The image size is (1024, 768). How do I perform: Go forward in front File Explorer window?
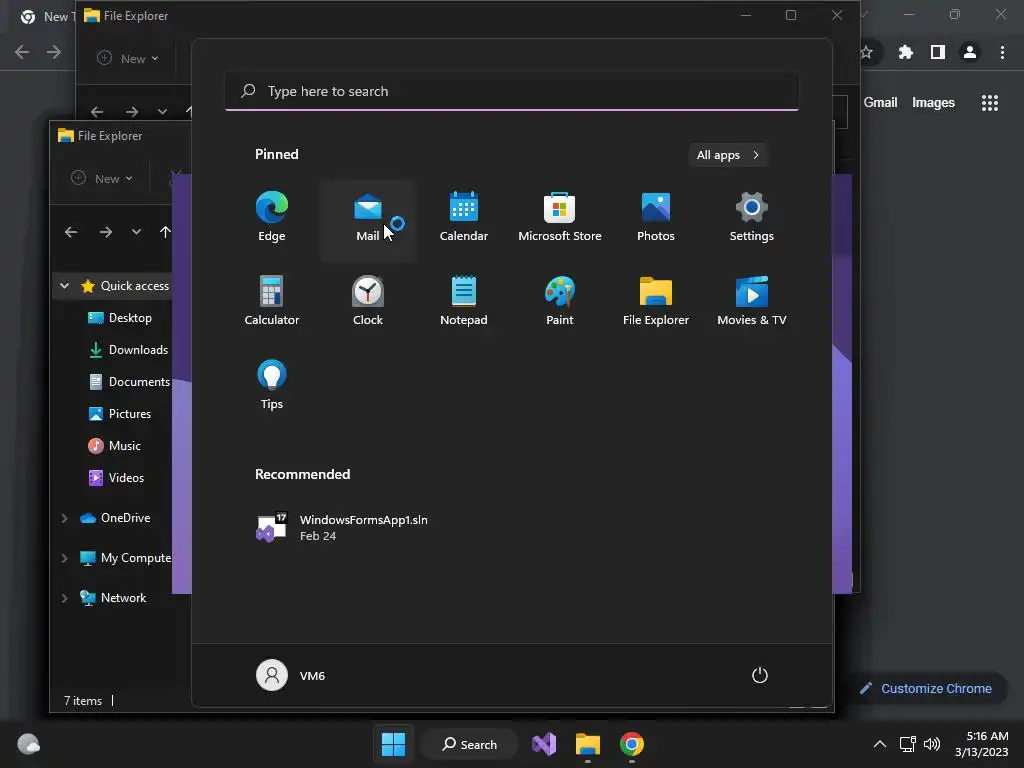(105, 232)
